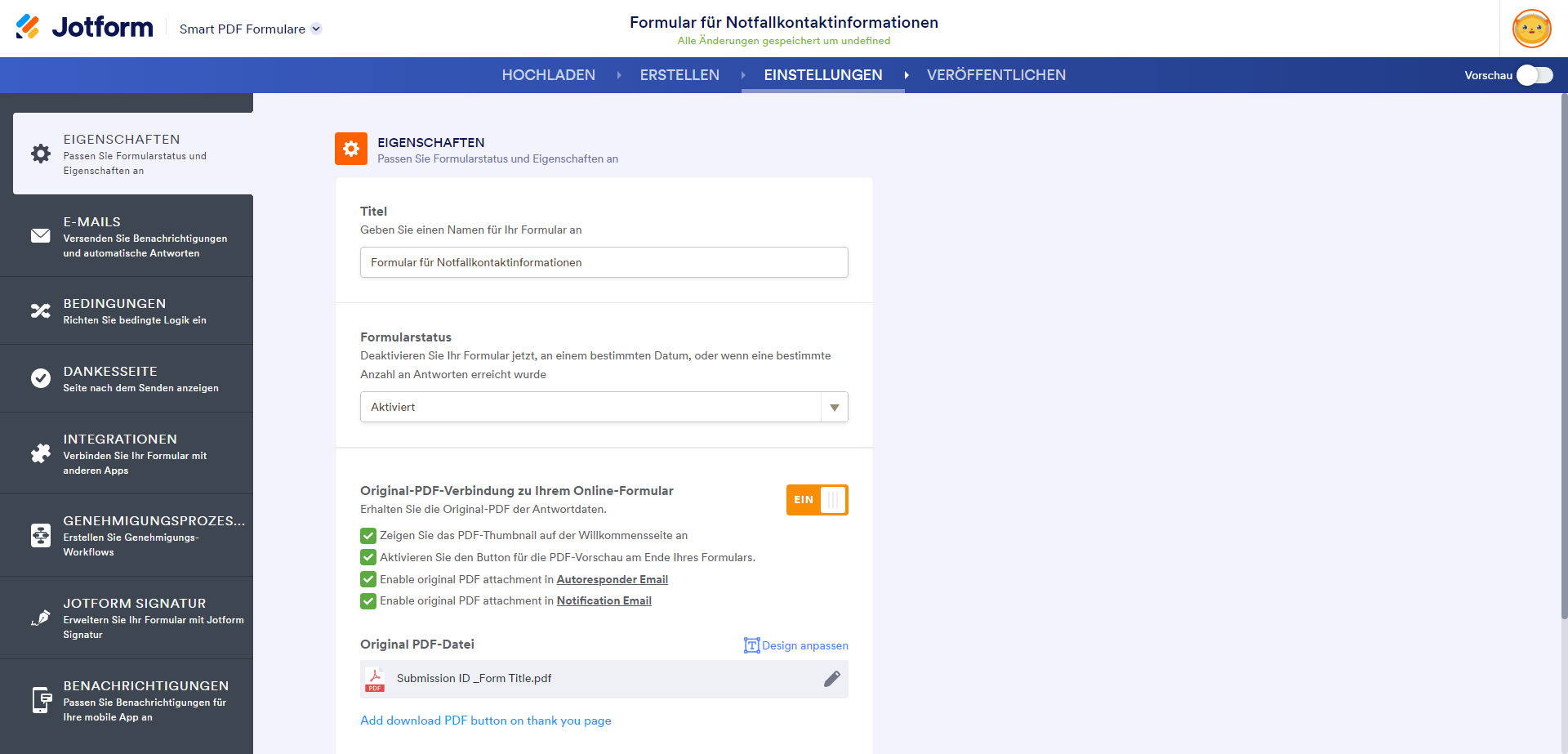This screenshot has width=1568, height=754.
Task: Follow the Autoresponder Email link
Action: (x=612, y=579)
